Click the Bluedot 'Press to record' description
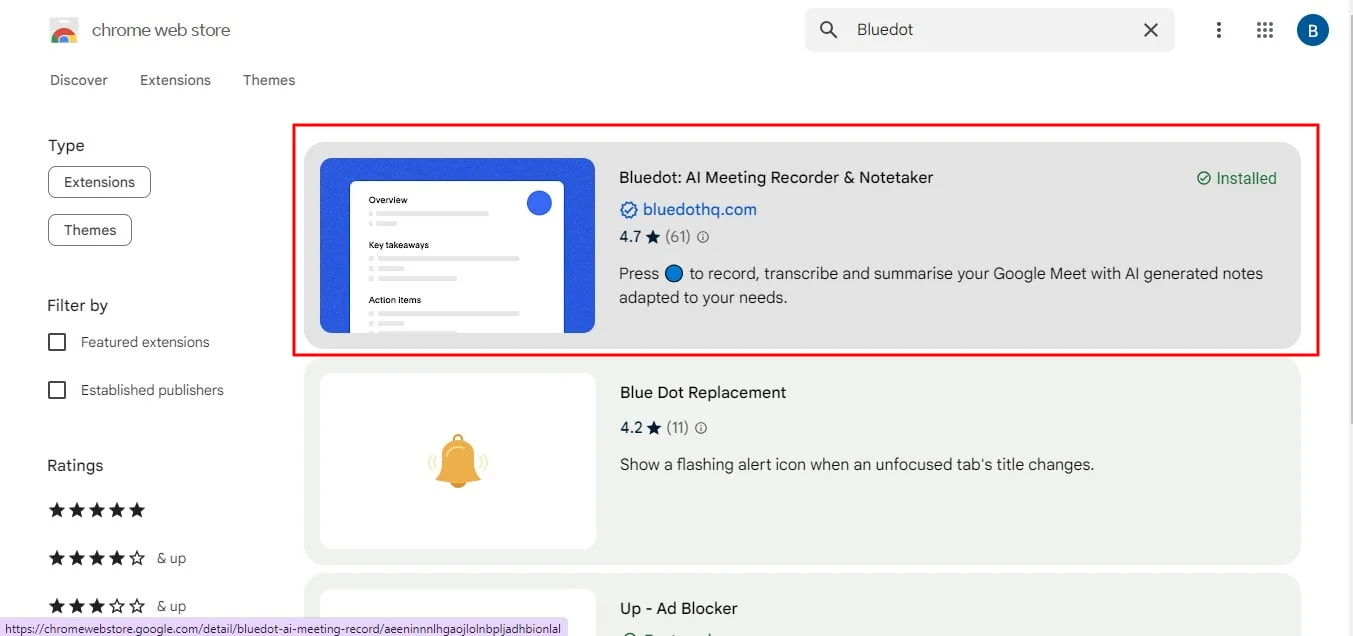The height and width of the screenshot is (636, 1353). click(x=941, y=285)
